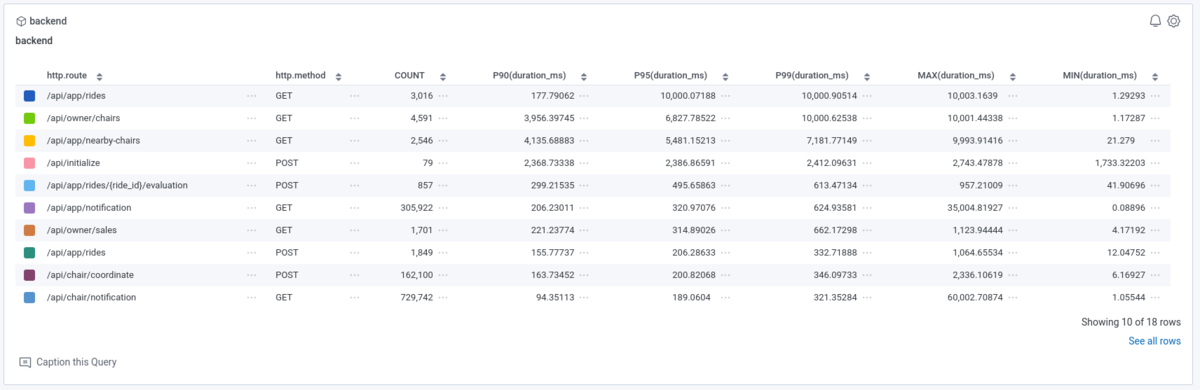Click the backend dataset cube icon

(22, 21)
